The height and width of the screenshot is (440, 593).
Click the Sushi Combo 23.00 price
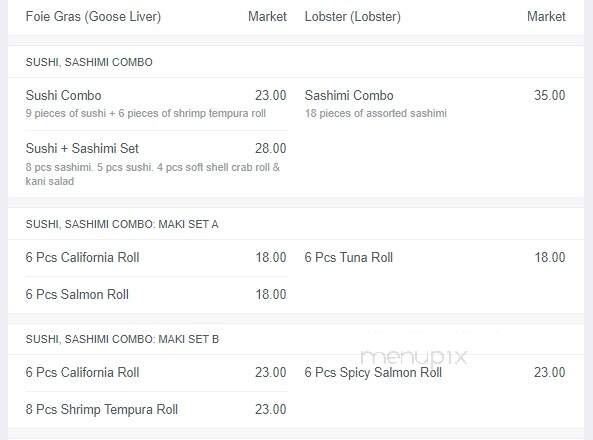[270, 95]
